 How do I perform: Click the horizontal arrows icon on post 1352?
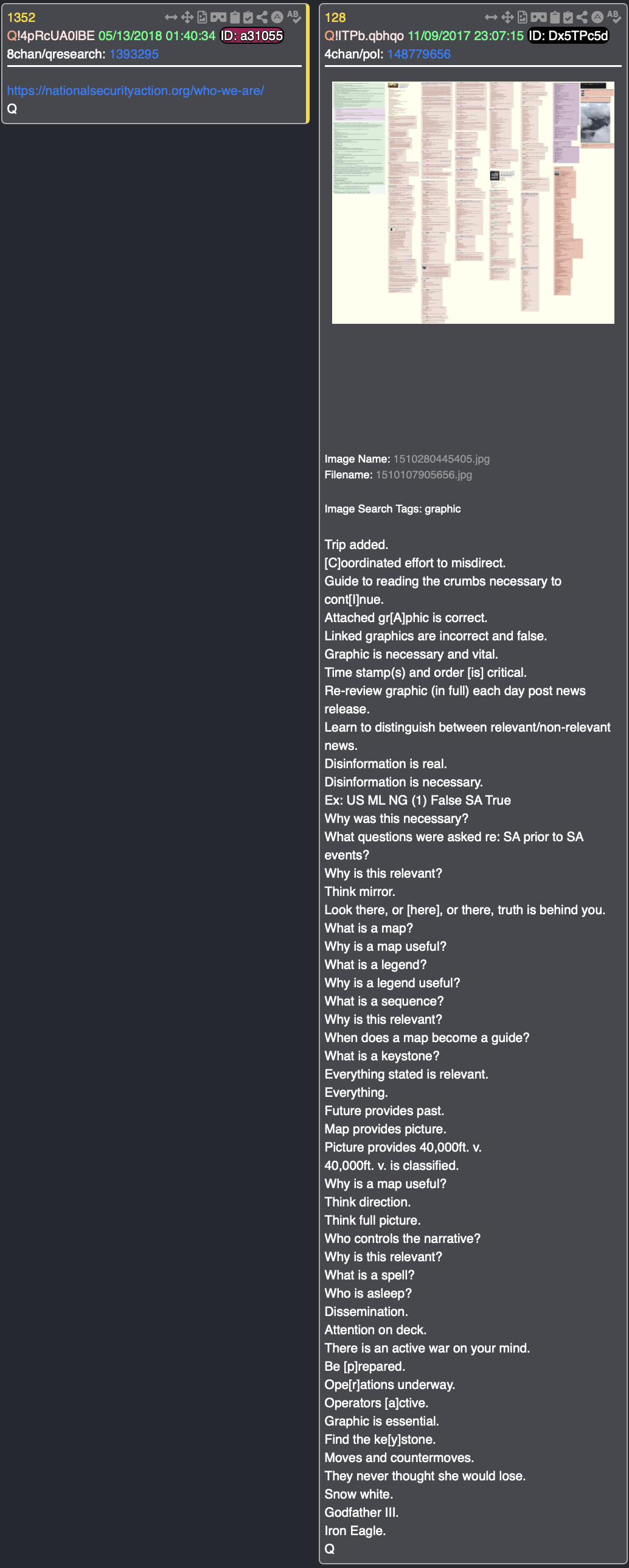tap(171, 17)
